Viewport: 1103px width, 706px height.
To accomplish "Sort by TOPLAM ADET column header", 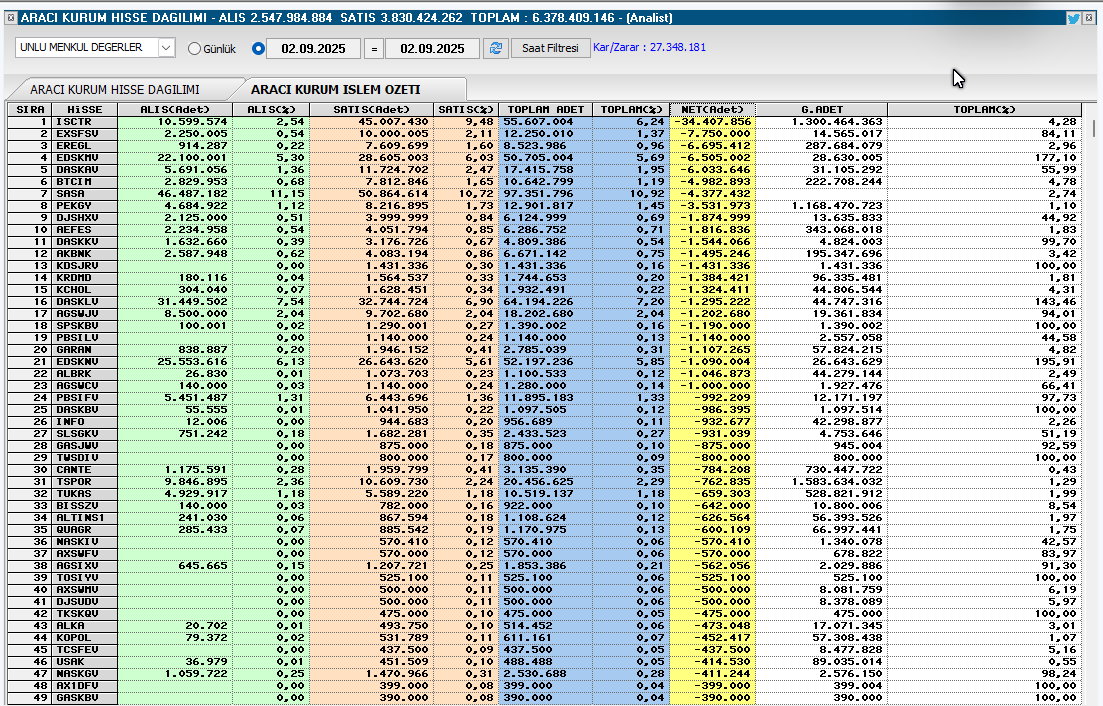I will (546, 110).
